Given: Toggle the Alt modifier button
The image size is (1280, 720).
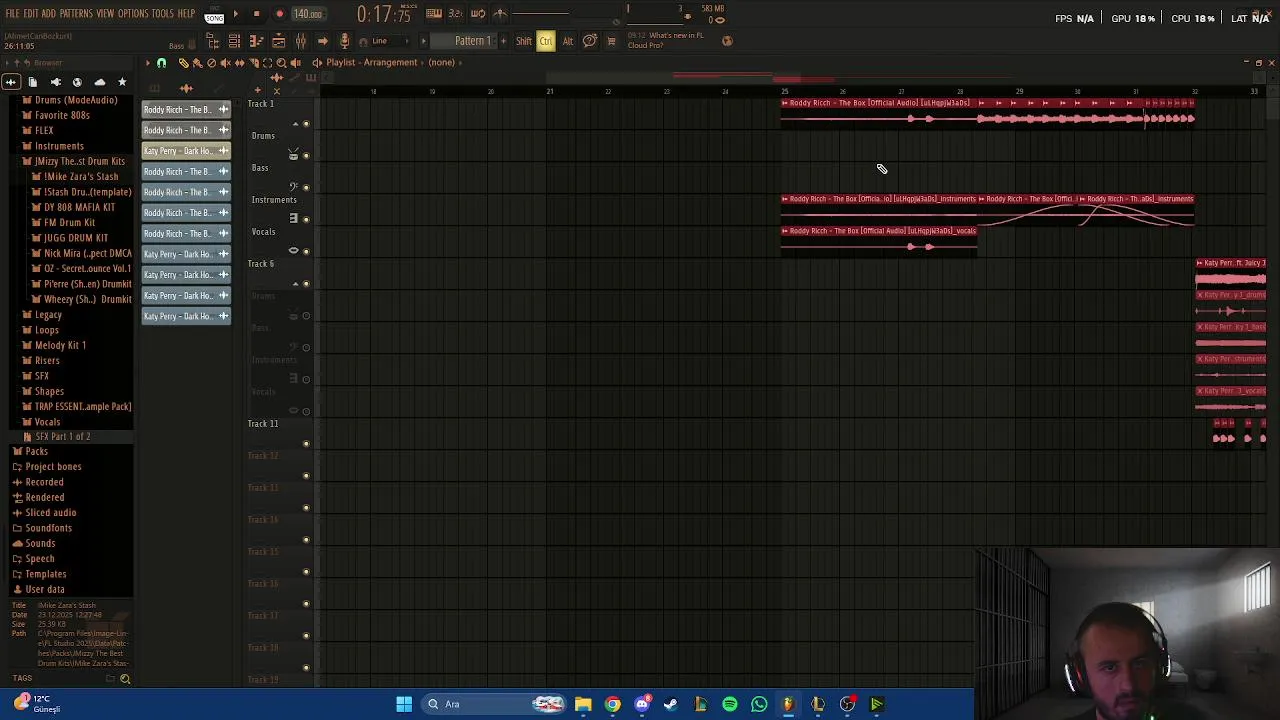Looking at the screenshot, I should [568, 41].
